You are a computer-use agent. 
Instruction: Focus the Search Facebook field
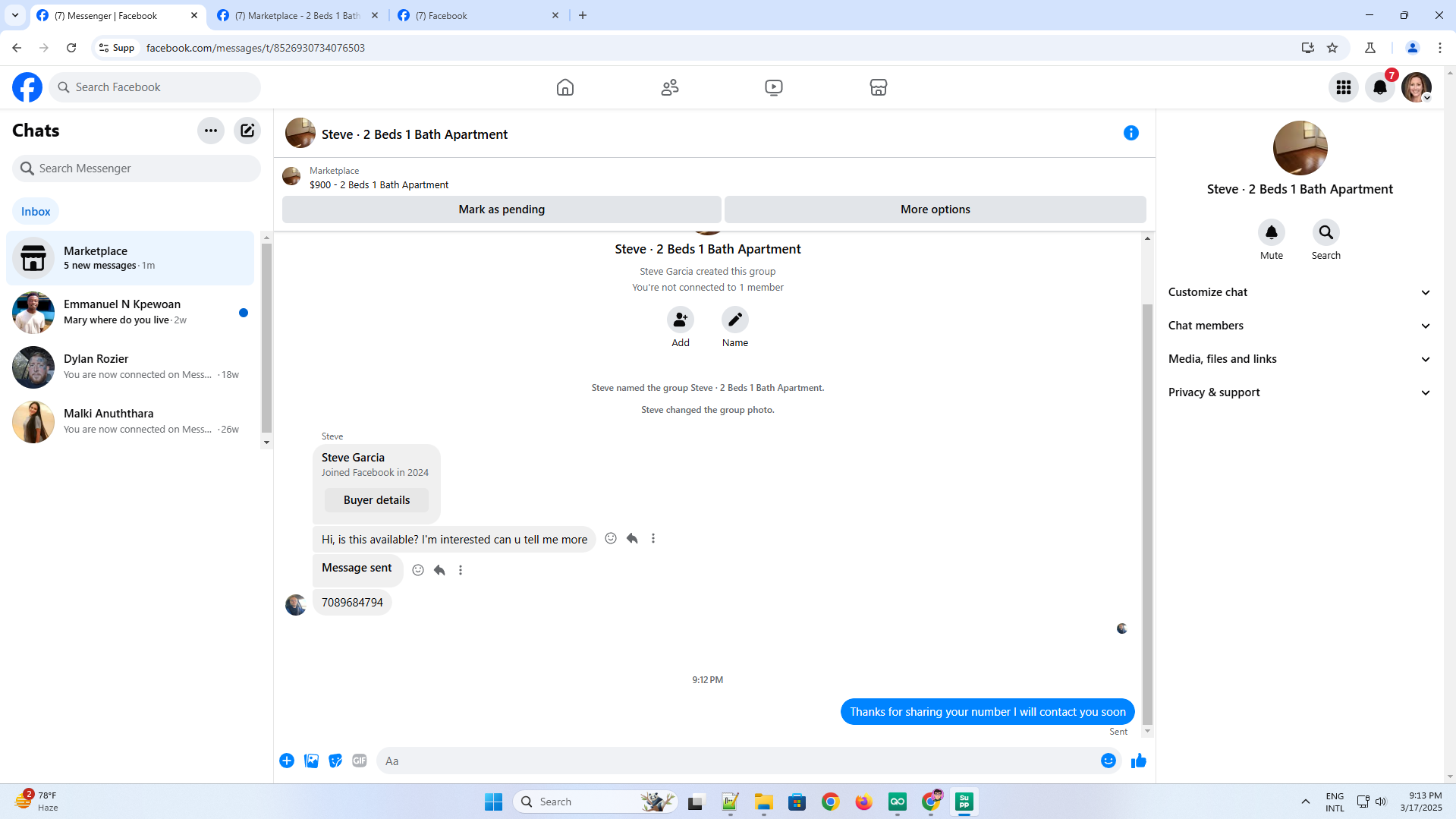pos(155,87)
